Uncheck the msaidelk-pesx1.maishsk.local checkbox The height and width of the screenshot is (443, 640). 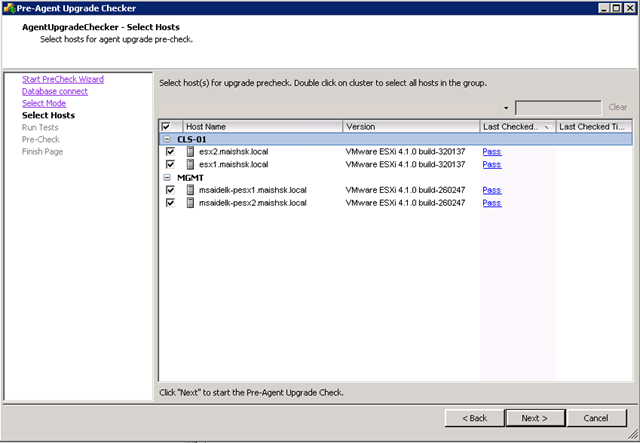pos(170,190)
